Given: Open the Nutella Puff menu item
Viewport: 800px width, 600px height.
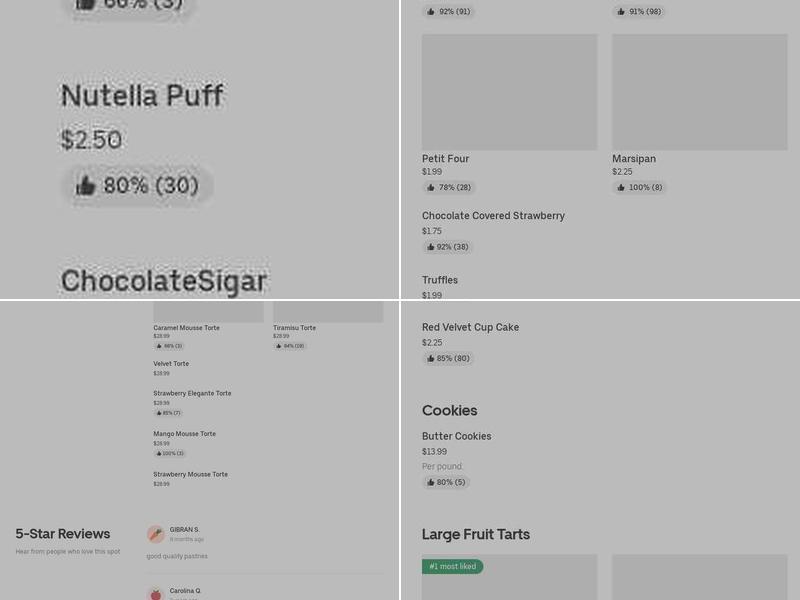Looking at the screenshot, I should [142, 96].
